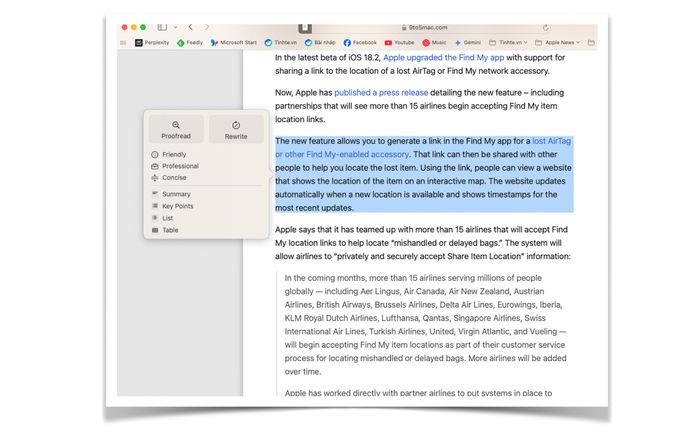This screenshot has height=433, width=700.
Task: Expand the Tinhte.vn bookmarks folder
Action: pos(508,43)
